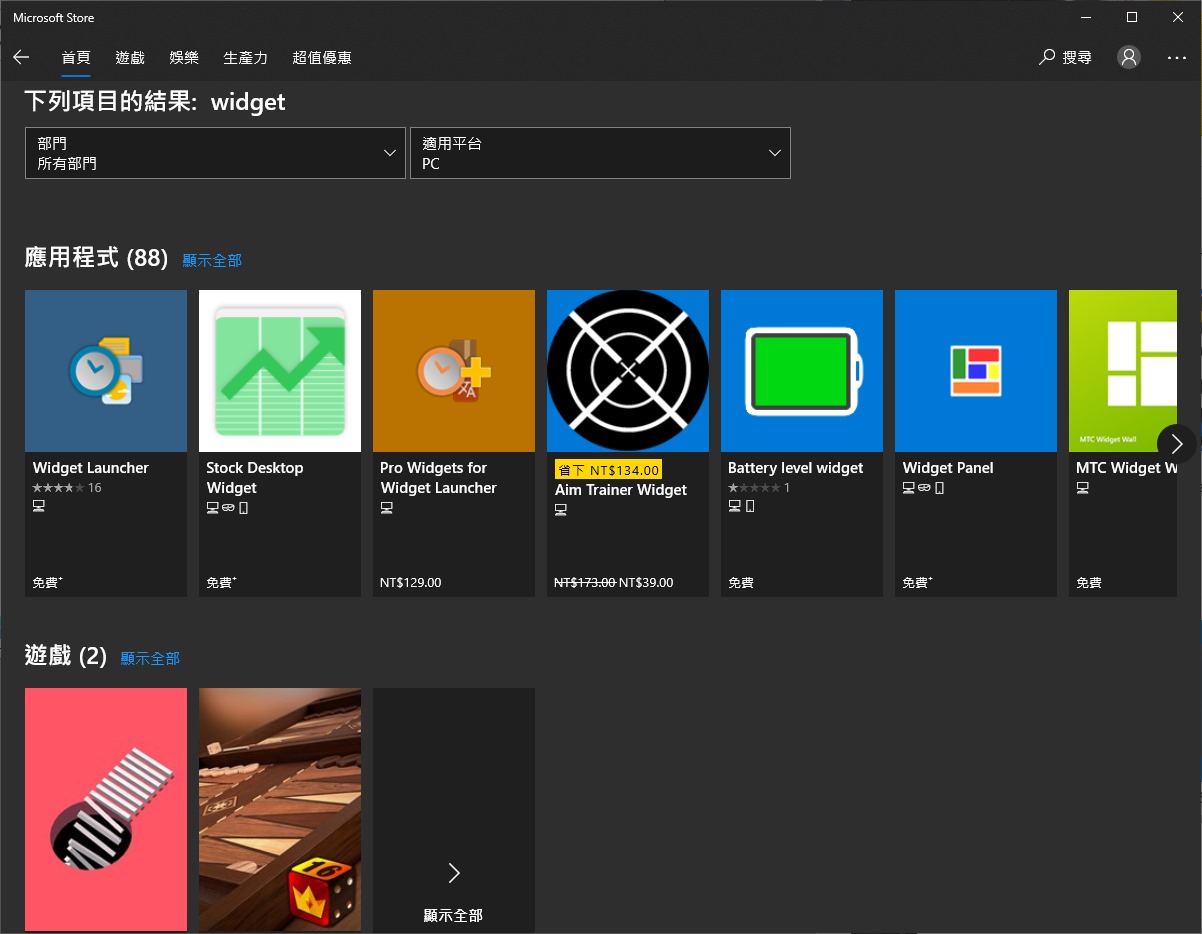Click the user account profile icon

1129,57
